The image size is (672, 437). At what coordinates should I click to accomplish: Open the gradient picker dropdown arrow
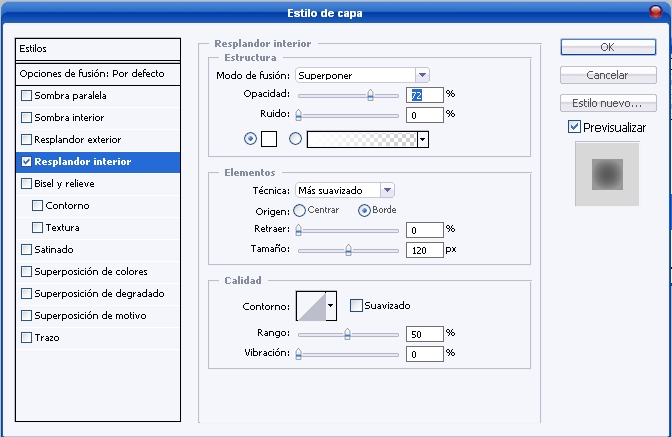[423, 140]
